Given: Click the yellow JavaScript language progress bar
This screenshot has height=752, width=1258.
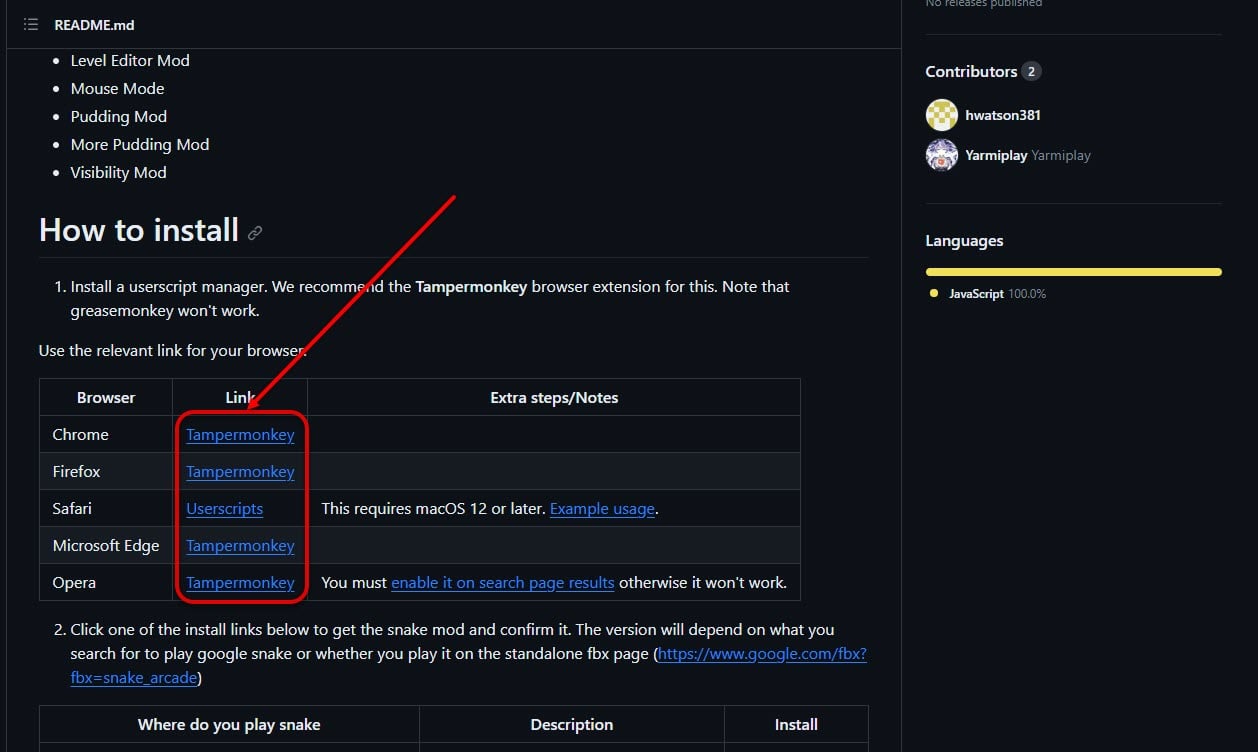Looking at the screenshot, I should 1072,271.
